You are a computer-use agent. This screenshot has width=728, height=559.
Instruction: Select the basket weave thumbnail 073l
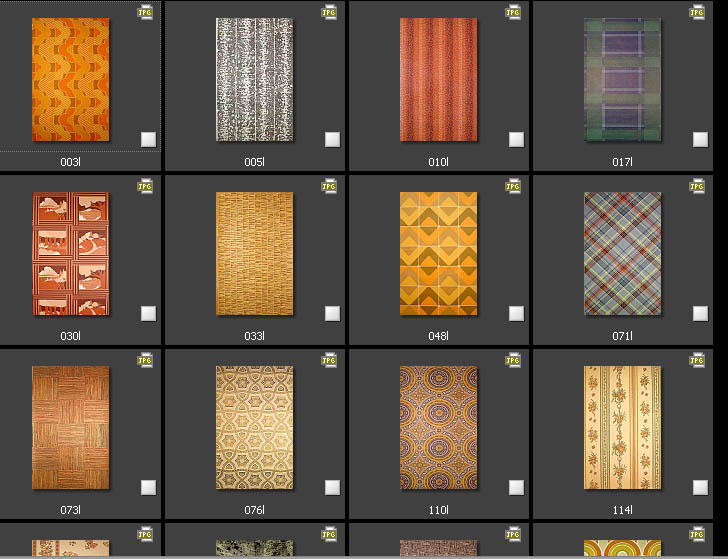coord(71,428)
